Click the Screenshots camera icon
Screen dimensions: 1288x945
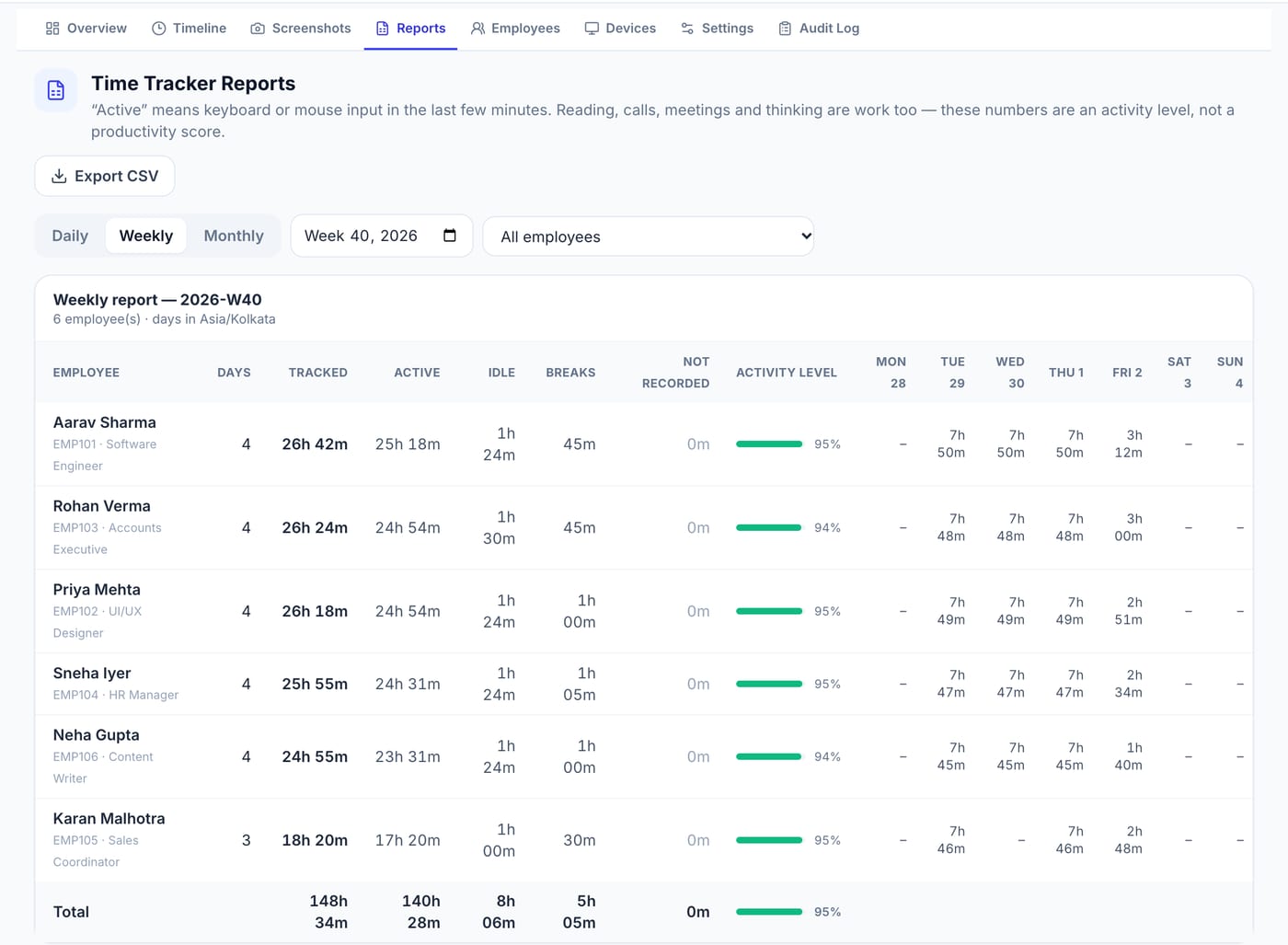coord(258,29)
